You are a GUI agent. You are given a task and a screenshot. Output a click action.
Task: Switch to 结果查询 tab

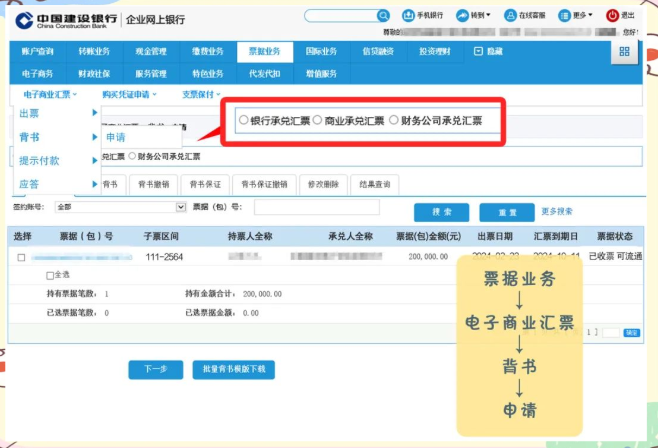coord(375,185)
